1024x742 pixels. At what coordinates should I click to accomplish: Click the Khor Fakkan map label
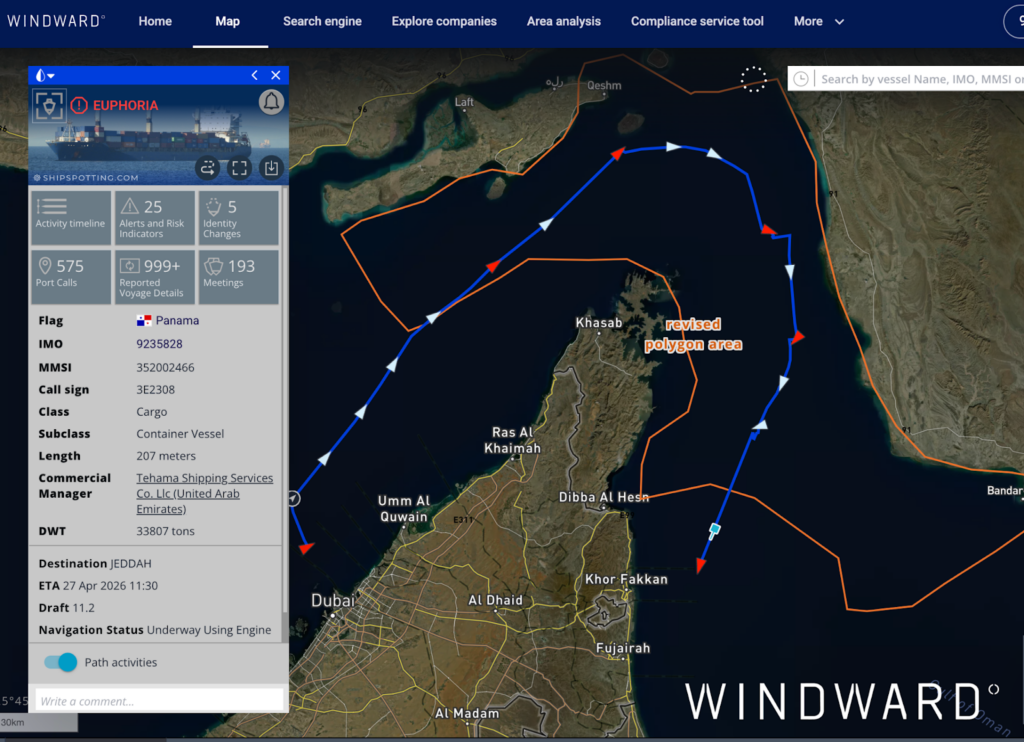[626, 579]
